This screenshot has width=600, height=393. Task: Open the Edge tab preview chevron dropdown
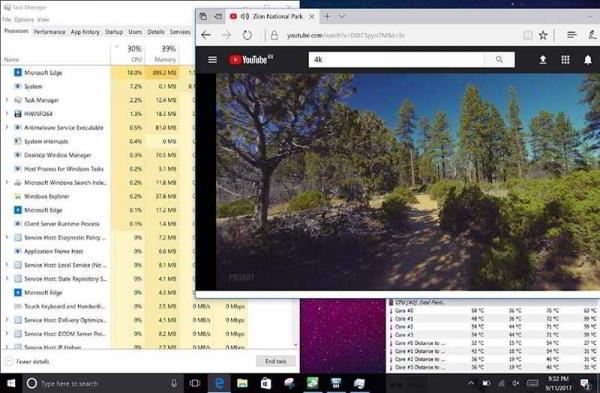click(x=342, y=16)
